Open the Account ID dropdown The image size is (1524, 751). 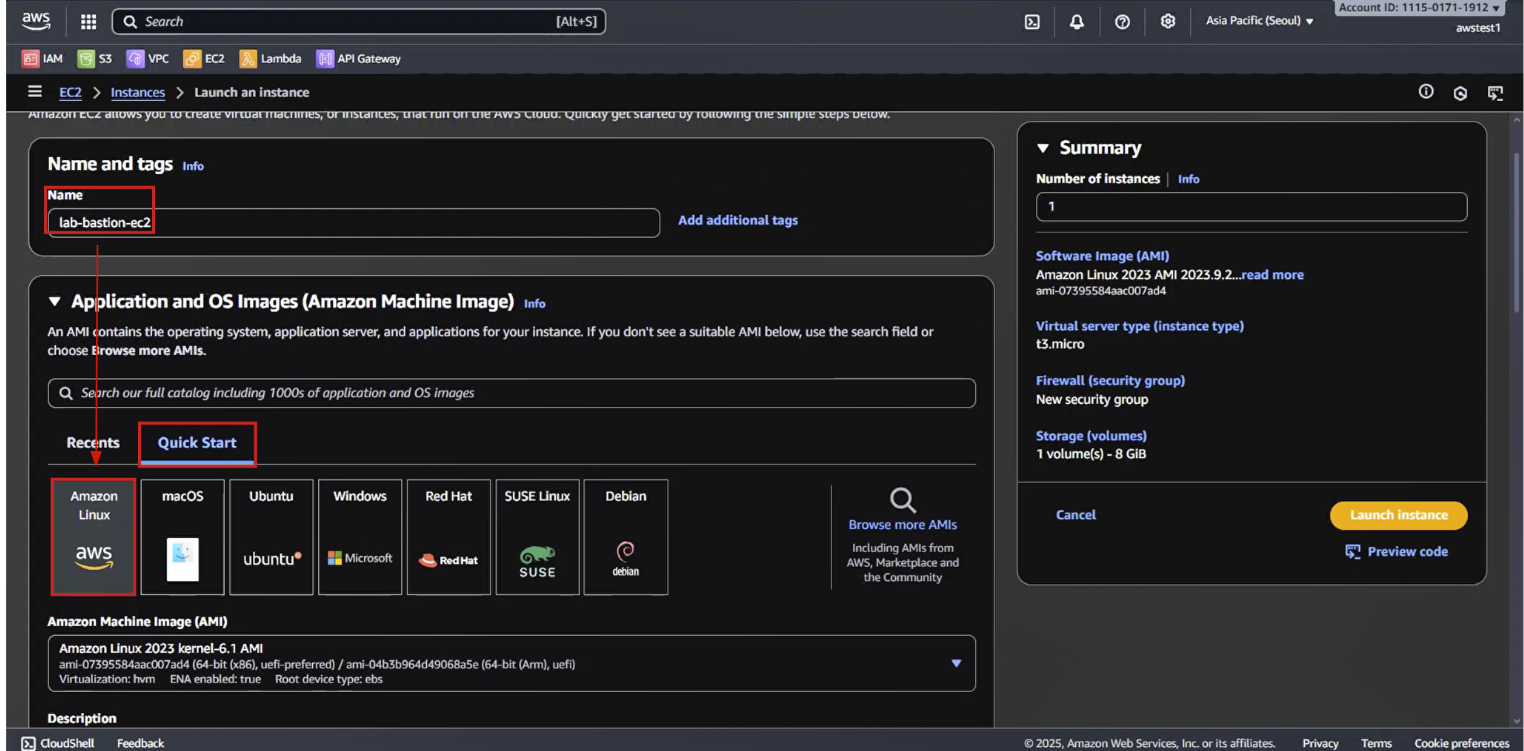pos(1418,7)
